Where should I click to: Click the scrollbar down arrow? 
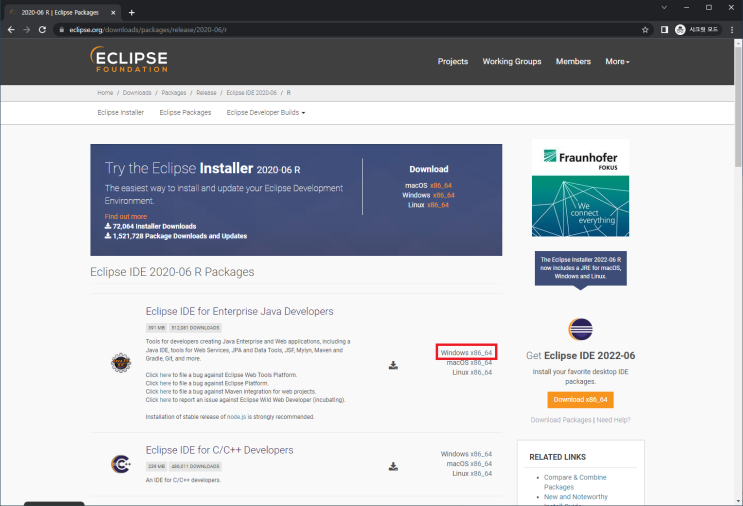click(738, 501)
